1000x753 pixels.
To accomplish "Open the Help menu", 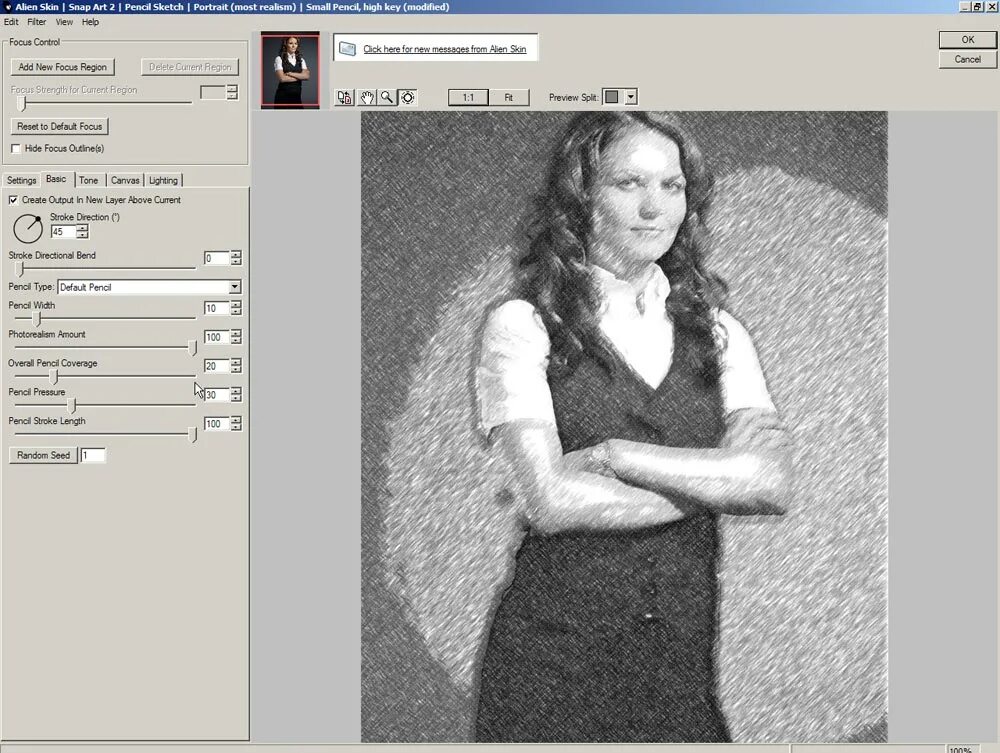I will point(90,22).
